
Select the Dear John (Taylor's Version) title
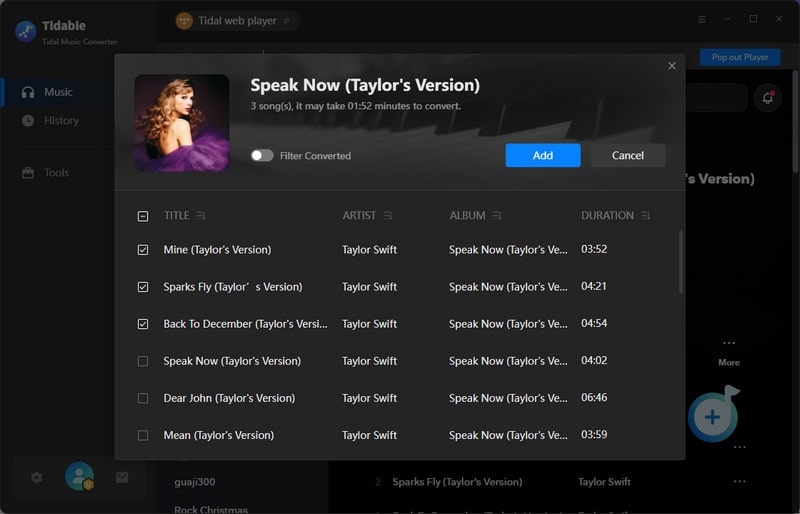(x=229, y=398)
